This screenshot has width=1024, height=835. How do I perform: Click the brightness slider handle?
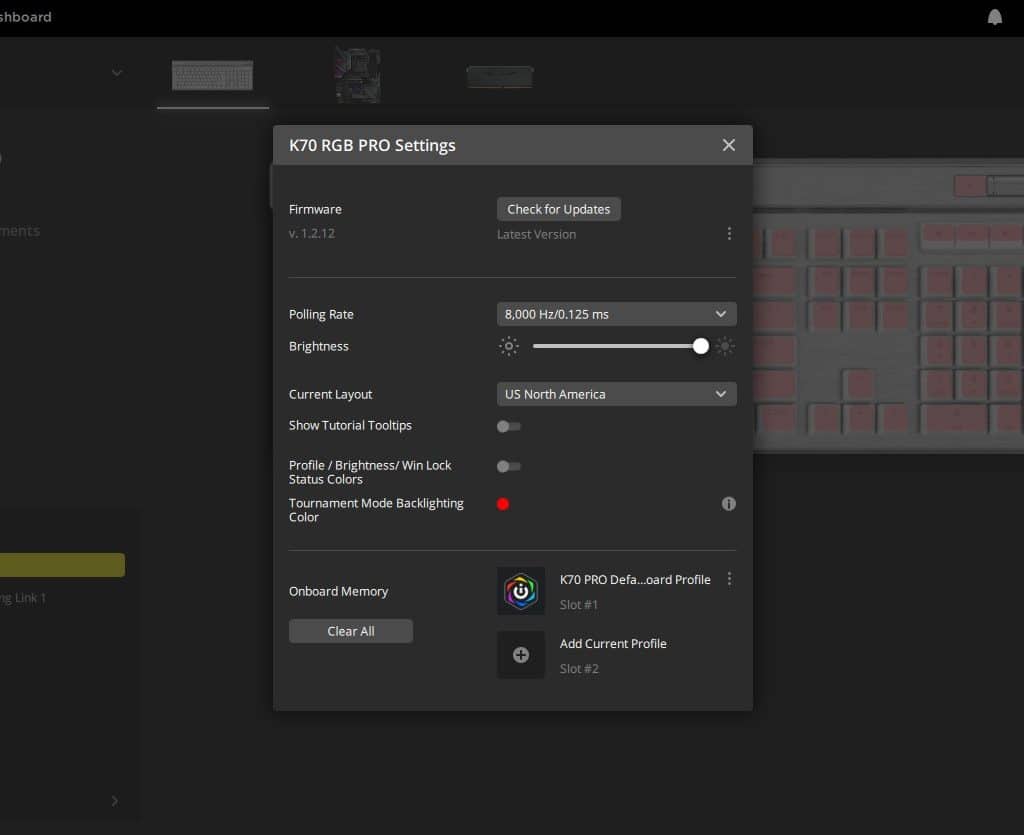pyautogui.click(x=700, y=346)
